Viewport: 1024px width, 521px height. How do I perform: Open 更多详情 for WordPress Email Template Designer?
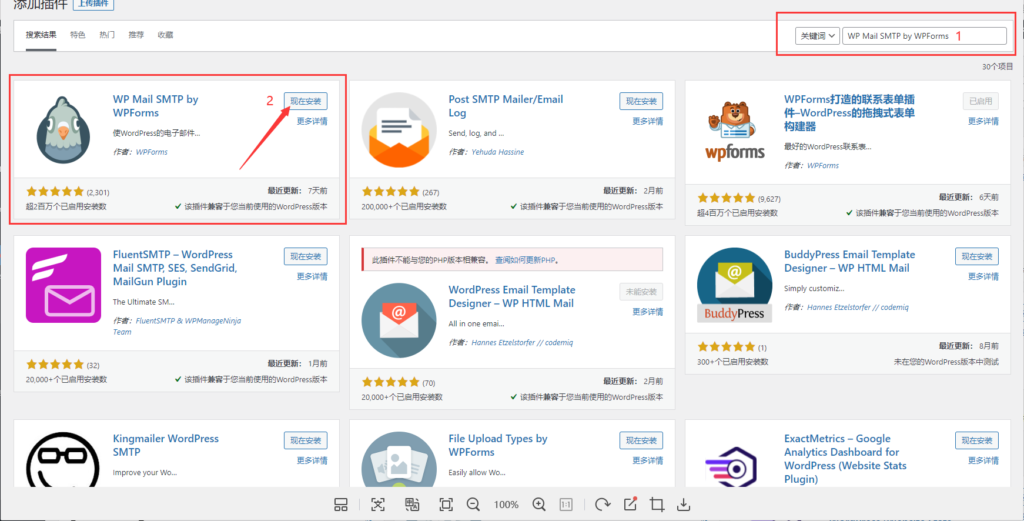pos(648,311)
